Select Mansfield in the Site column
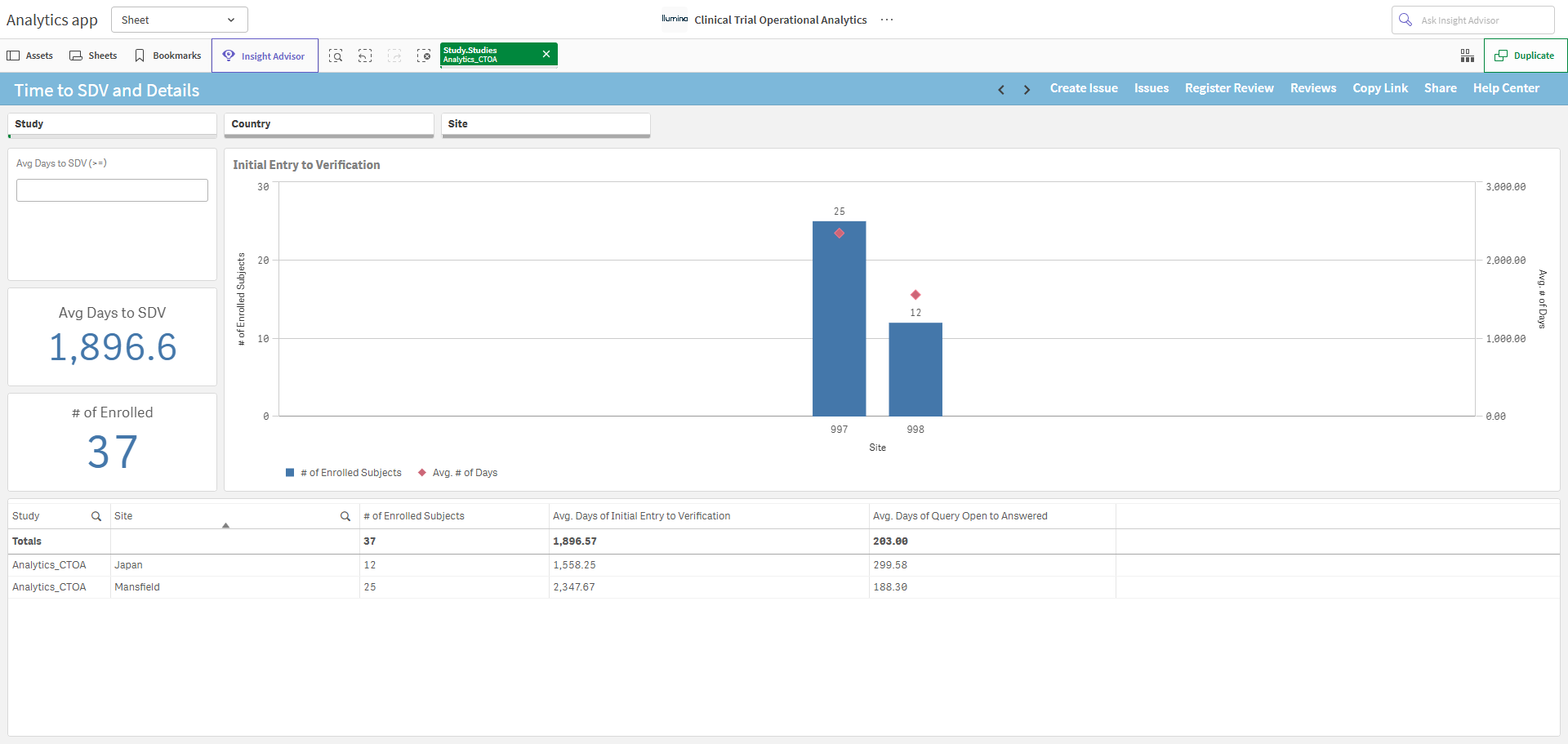This screenshot has width=1568, height=744. click(x=137, y=587)
